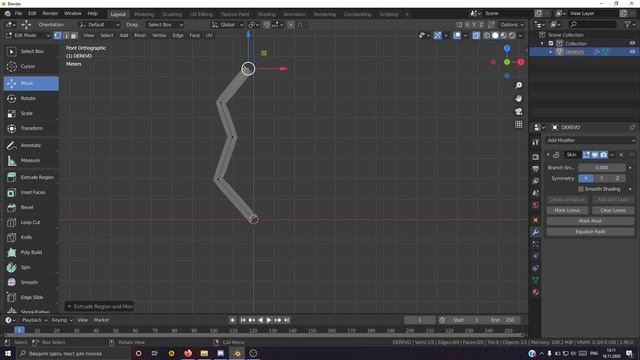Expand Extrude Region and Move panel
Screen dimensions: 640x360
(100, 307)
